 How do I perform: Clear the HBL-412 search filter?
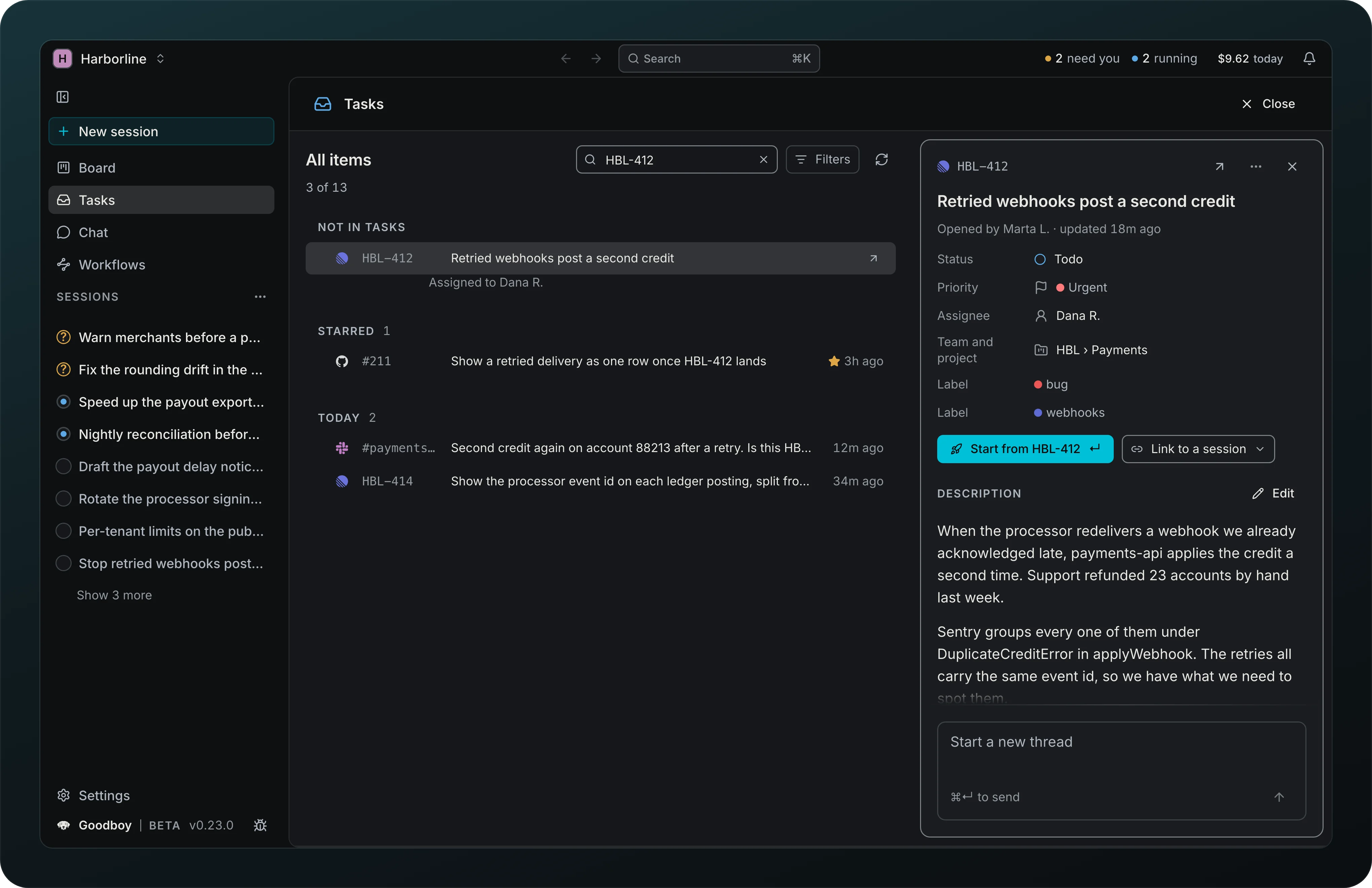point(763,160)
